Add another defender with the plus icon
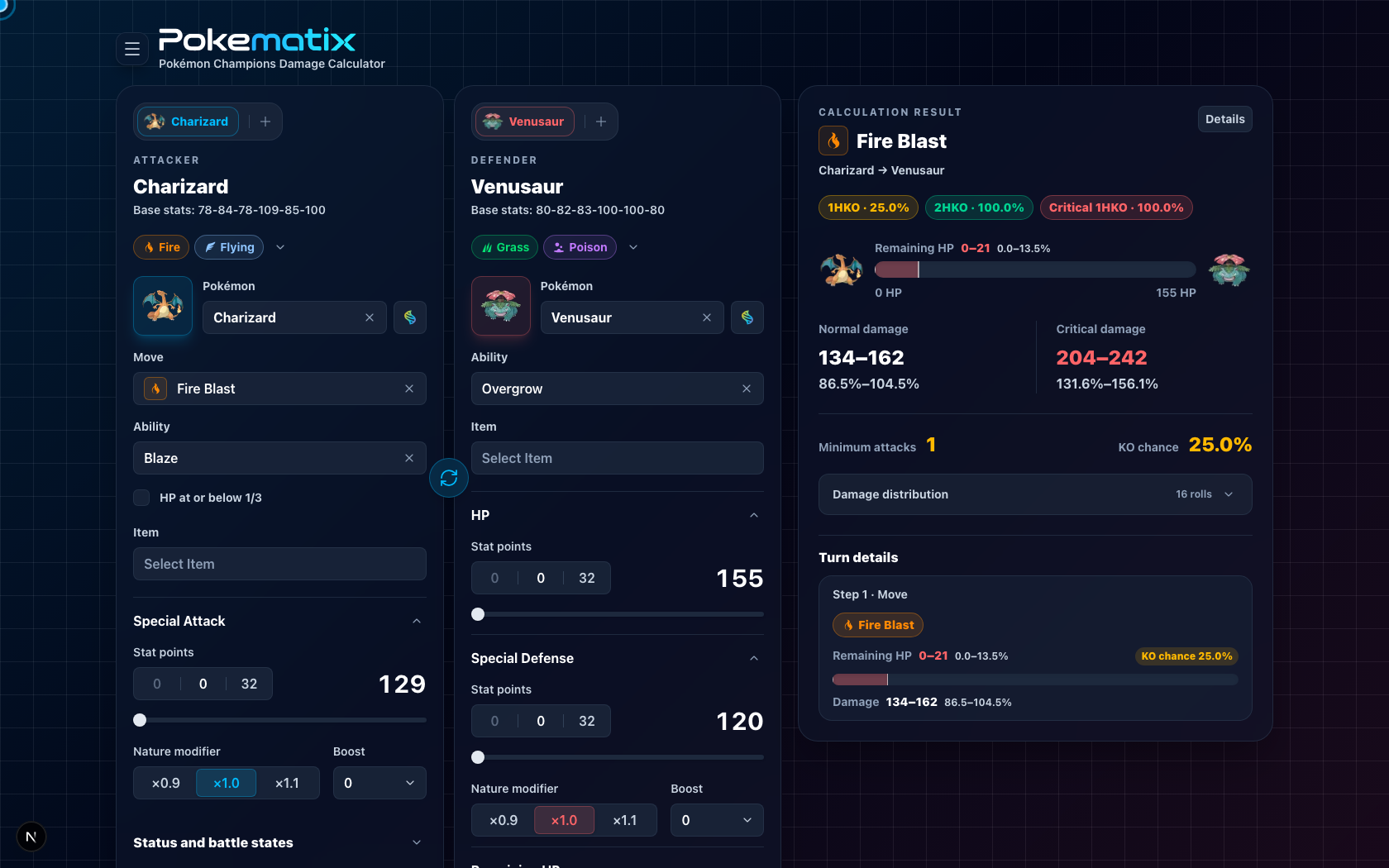This screenshot has width=1389, height=868. click(x=601, y=122)
